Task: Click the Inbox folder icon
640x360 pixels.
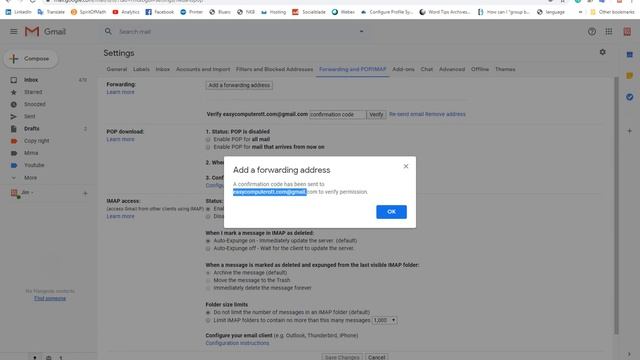Action: [13, 80]
